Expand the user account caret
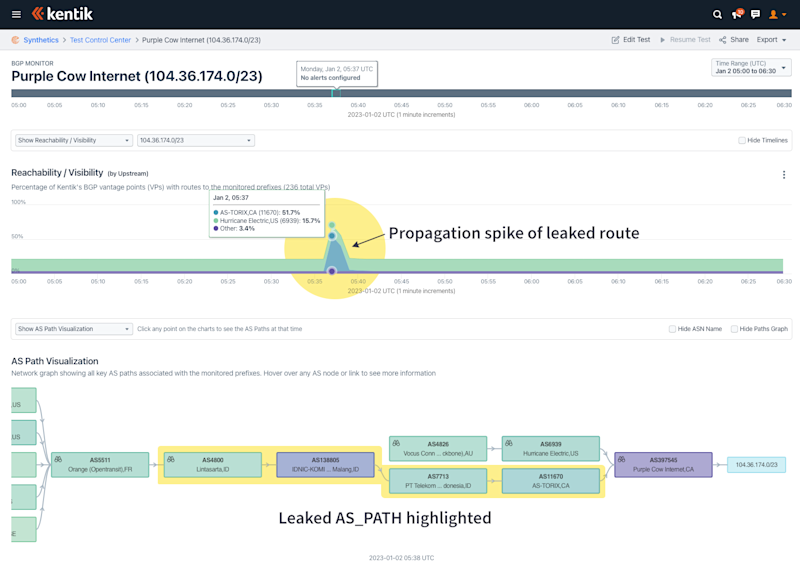The image size is (800, 574). 784,15
